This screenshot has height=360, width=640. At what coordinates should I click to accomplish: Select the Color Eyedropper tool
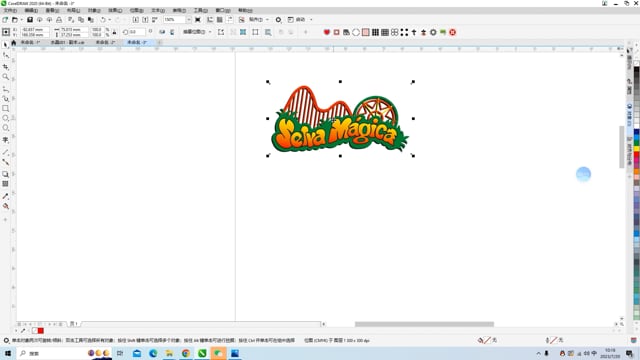click(x=6, y=196)
